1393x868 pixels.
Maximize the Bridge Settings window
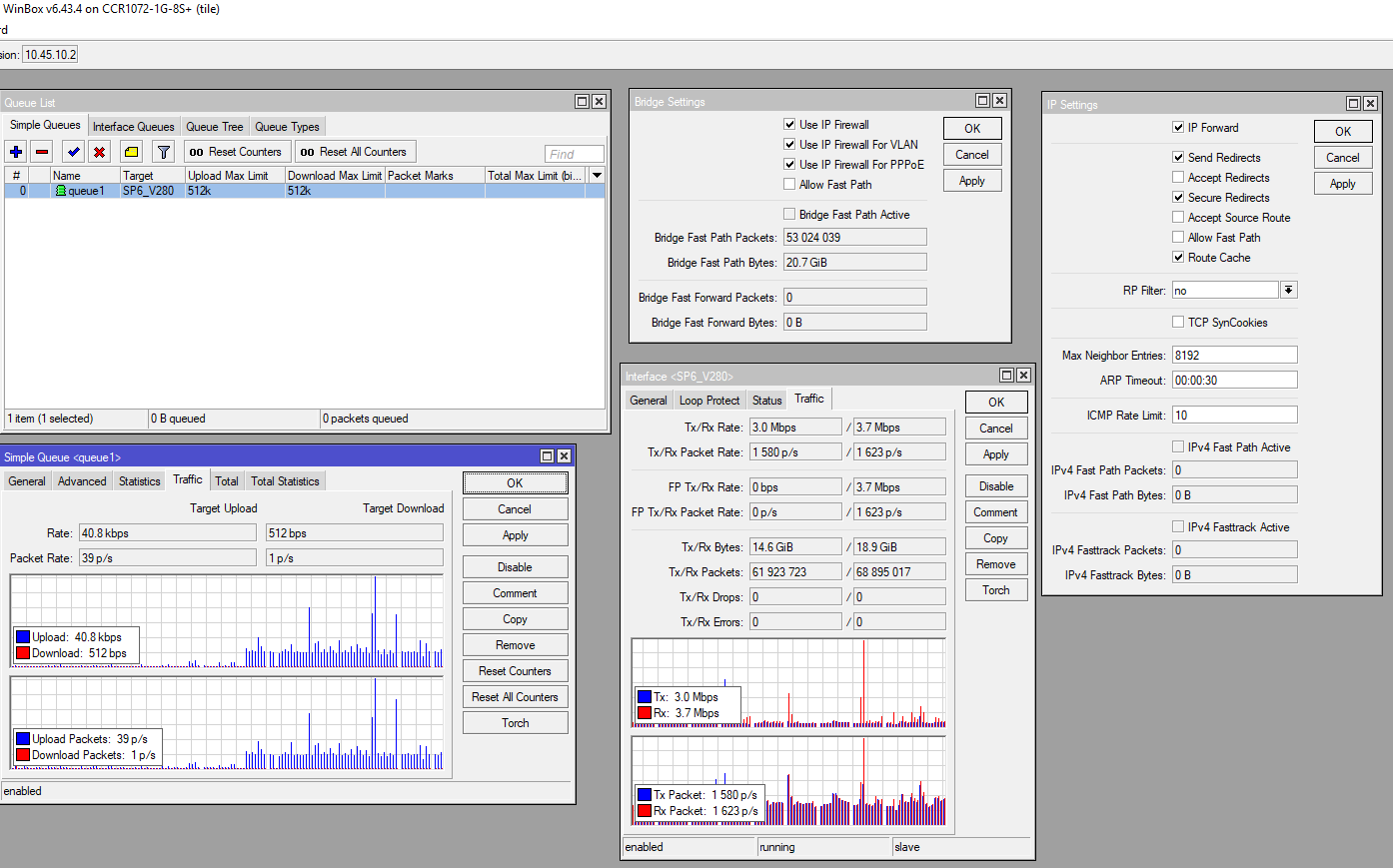[982, 101]
